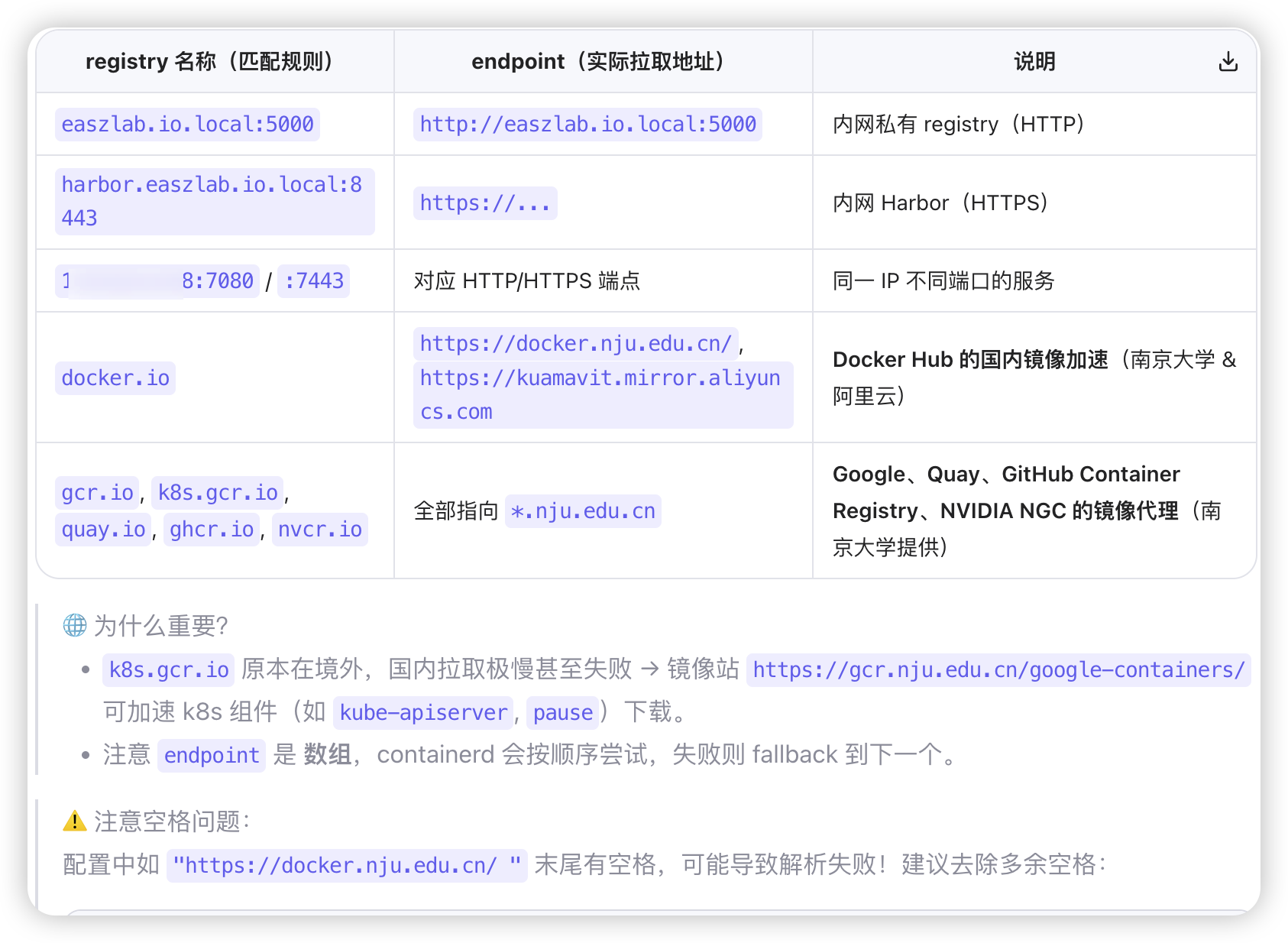The image size is (1288, 943).
Task: Click the docker.io registry code
Action: point(115,378)
